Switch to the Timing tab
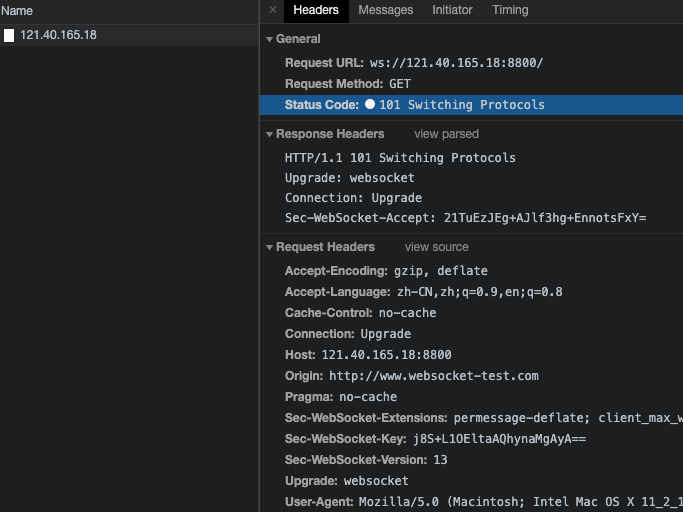Screen dimensions: 683x512 [510, 10]
